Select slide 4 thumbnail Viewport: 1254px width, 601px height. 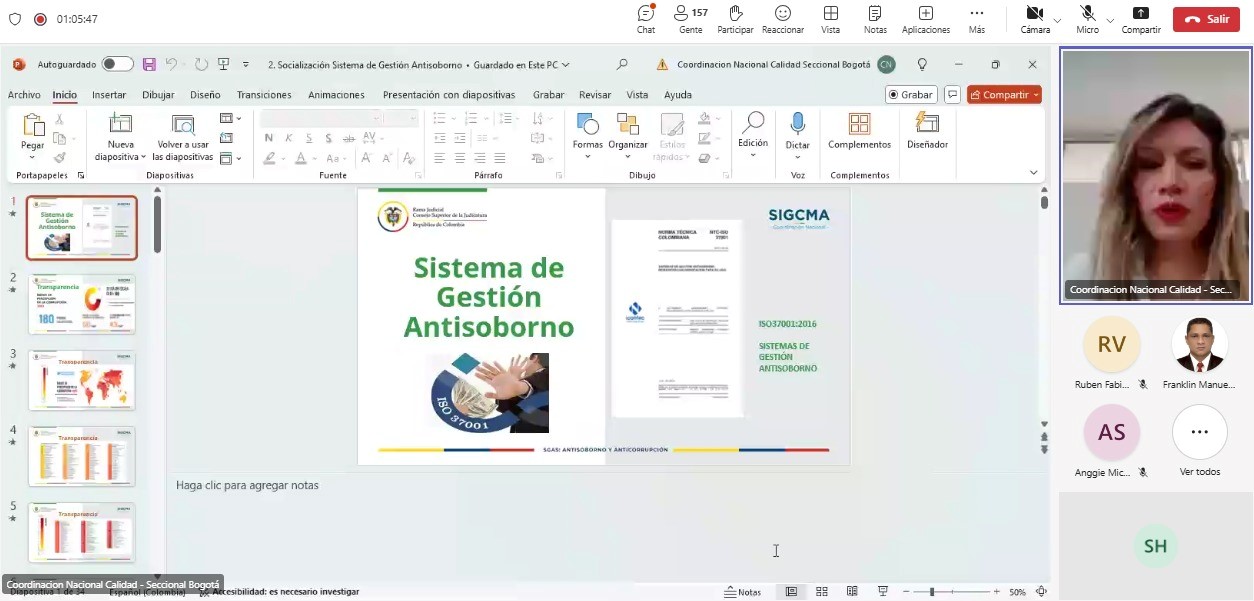tap(82, 456)
